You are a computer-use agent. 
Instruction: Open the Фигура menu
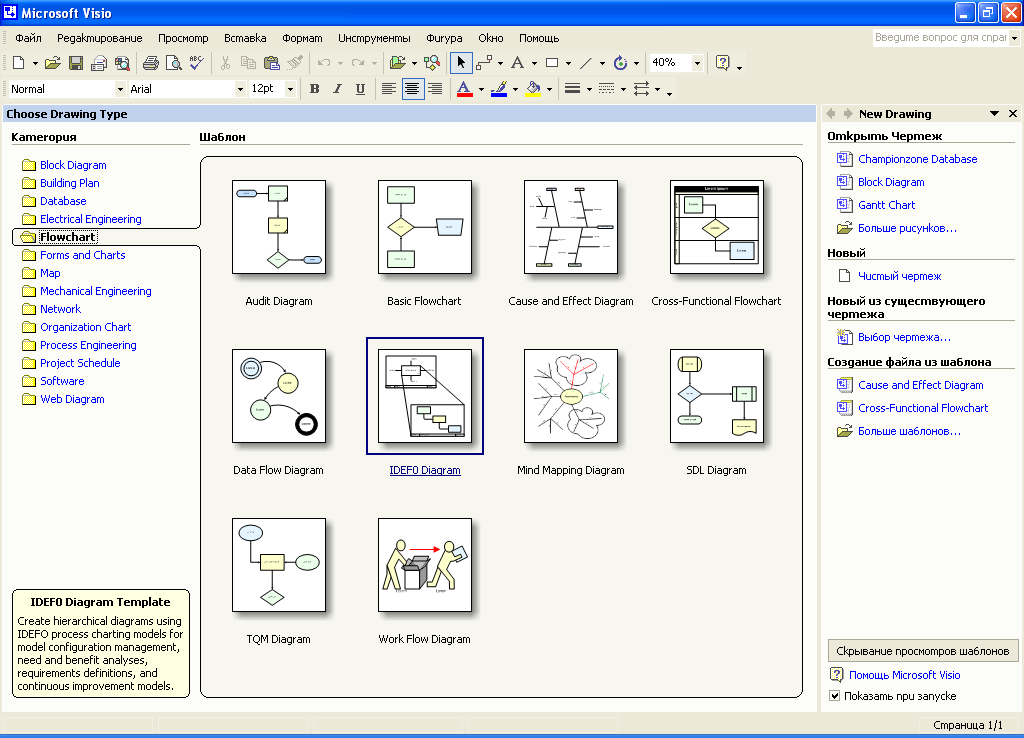point(444,38)
